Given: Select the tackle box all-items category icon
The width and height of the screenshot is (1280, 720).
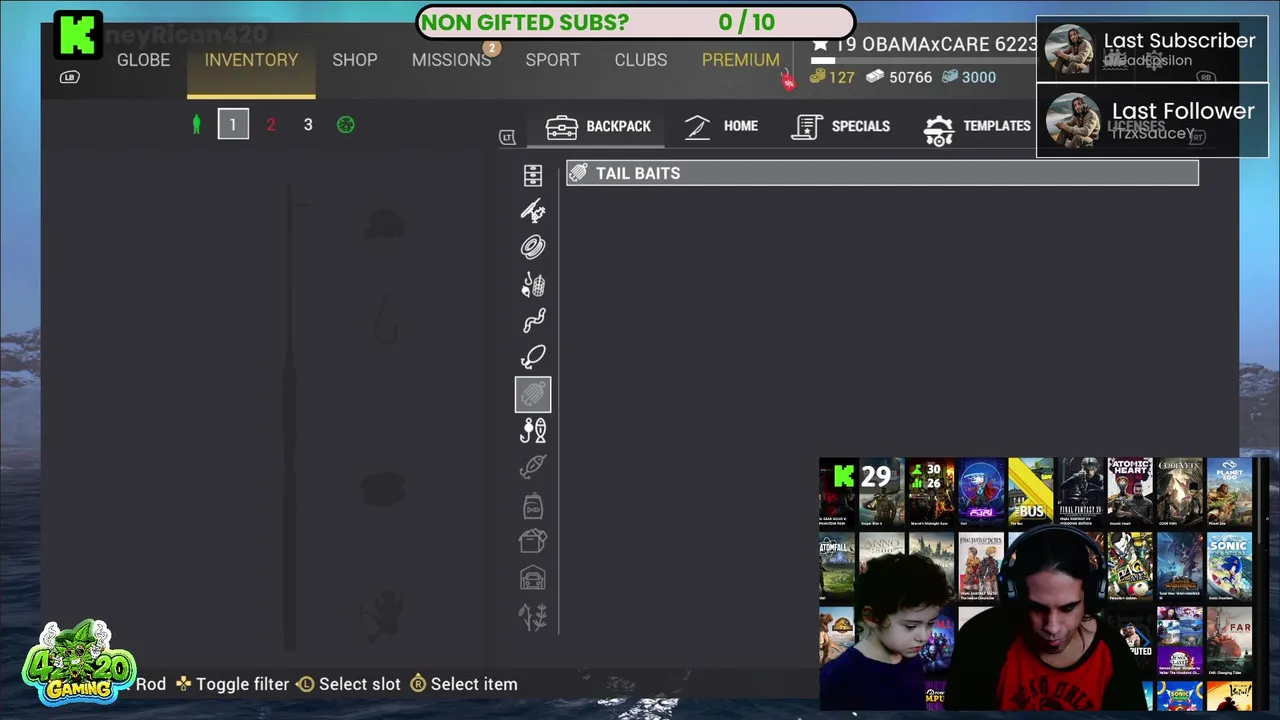Looking at the screenshot, I should click(533, 176).
